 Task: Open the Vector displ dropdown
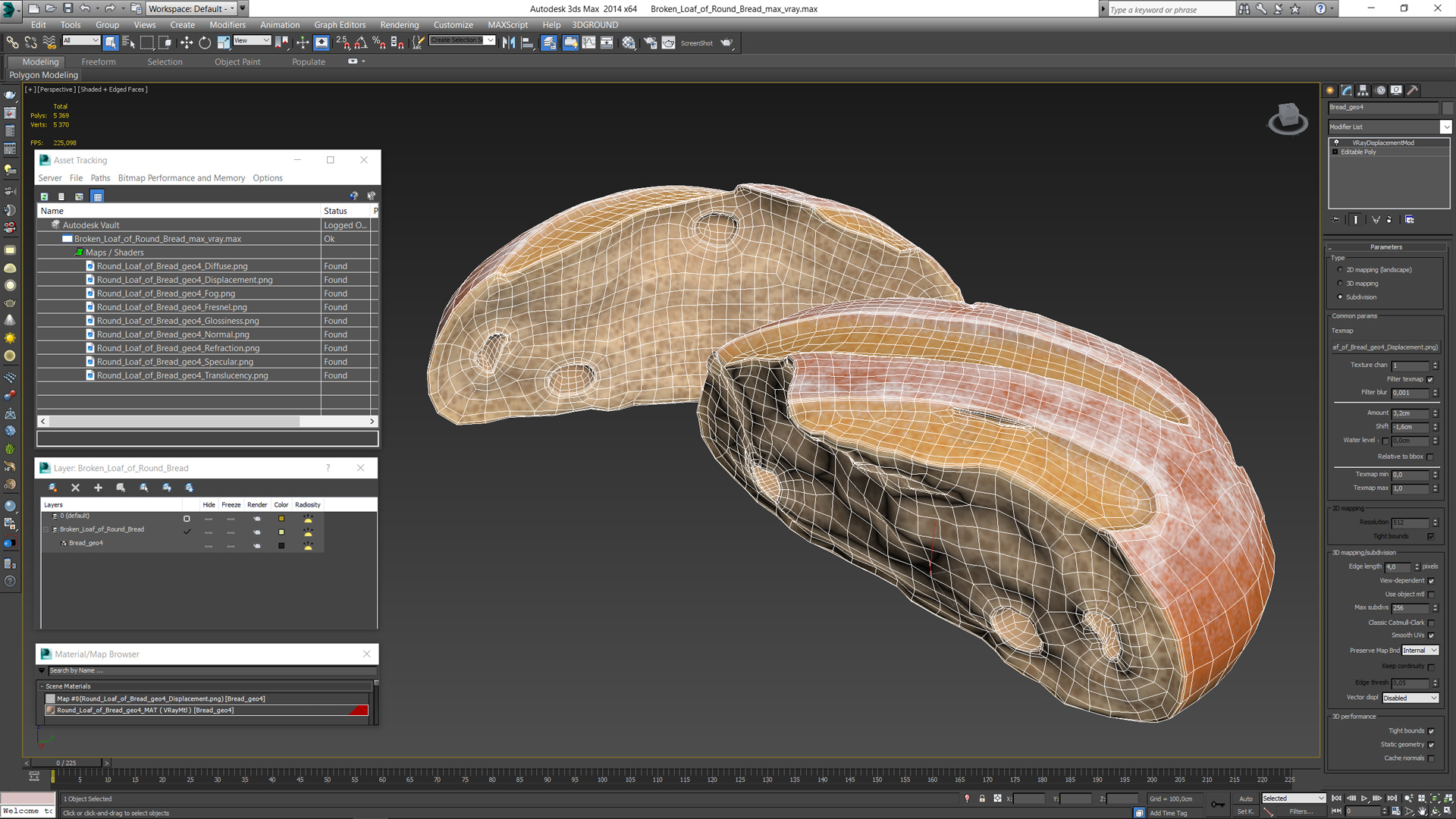click(x=1410, y=698)
